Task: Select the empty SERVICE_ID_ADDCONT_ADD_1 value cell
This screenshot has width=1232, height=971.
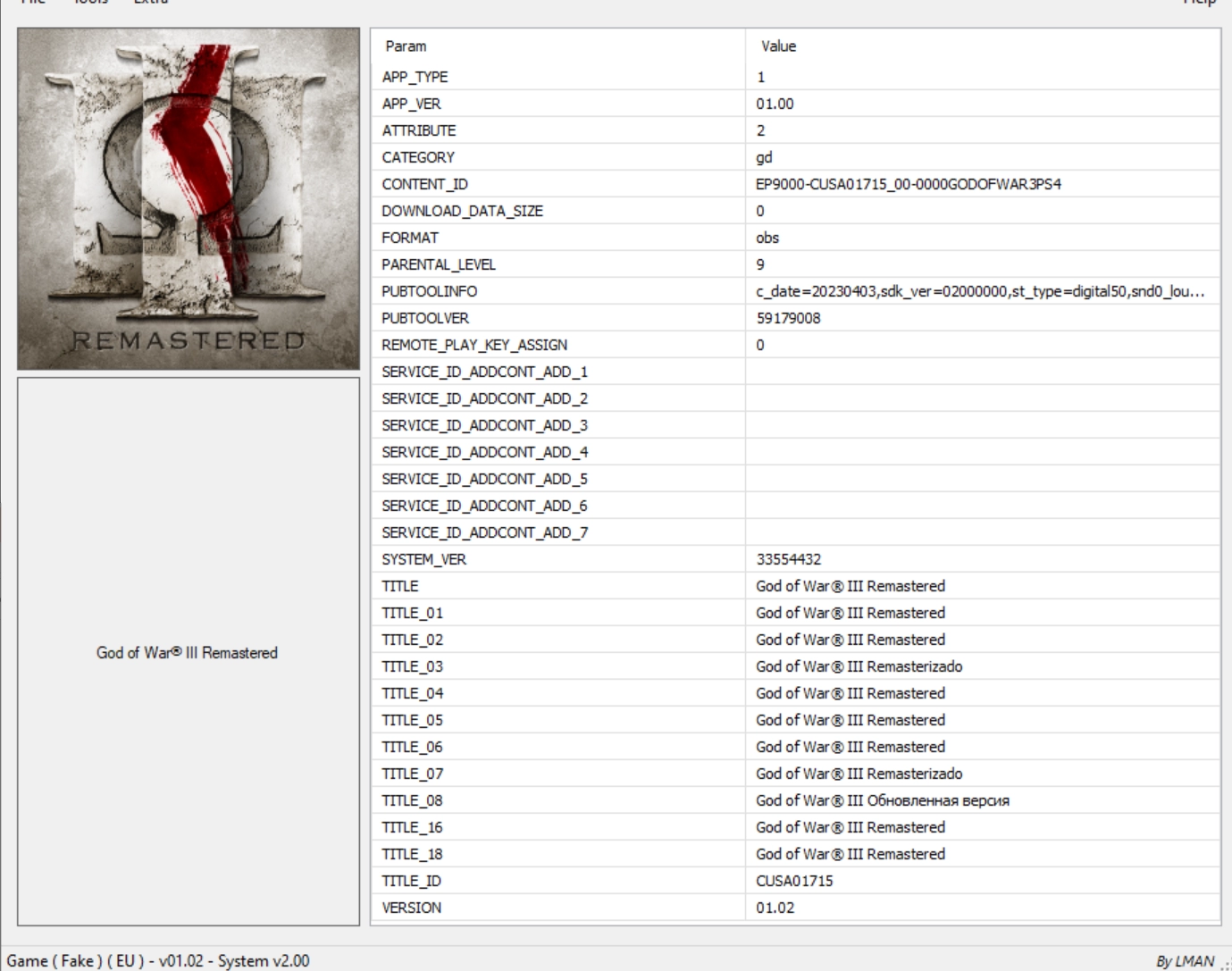Action: (x=981, y=372)
